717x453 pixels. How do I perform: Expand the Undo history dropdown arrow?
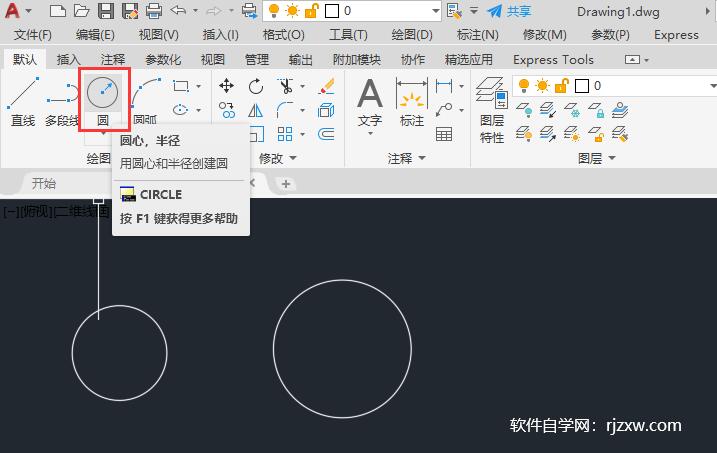coord(195,11)
